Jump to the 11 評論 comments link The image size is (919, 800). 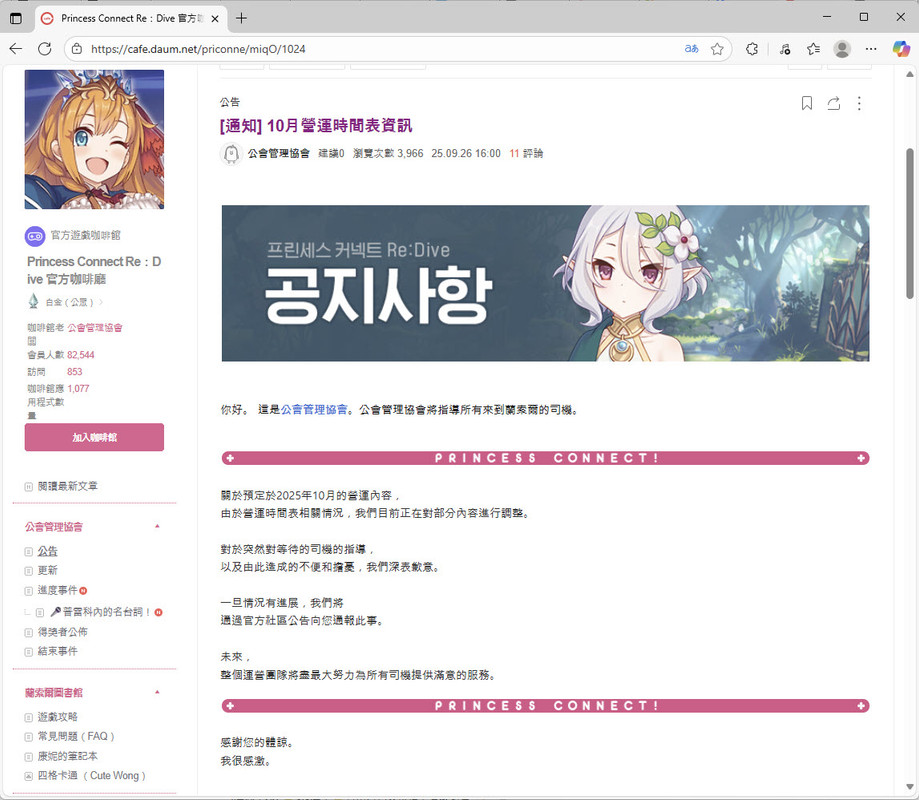click(526, 154)
